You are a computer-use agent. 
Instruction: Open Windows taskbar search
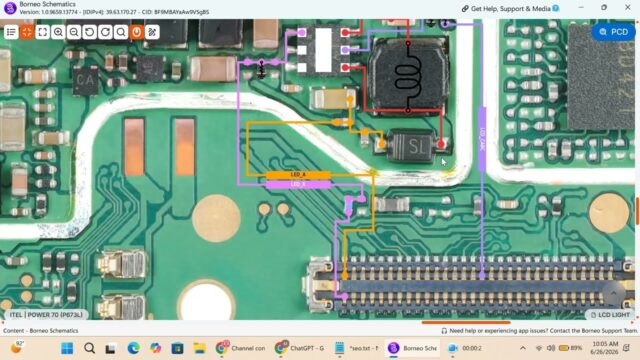[89, 348]
